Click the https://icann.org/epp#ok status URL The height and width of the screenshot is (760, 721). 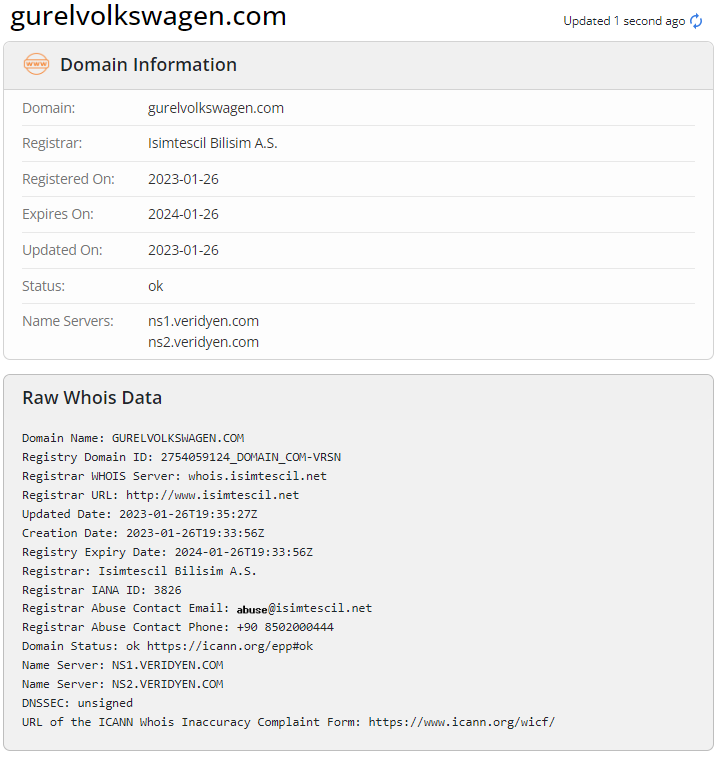click(x=230, y=646)
